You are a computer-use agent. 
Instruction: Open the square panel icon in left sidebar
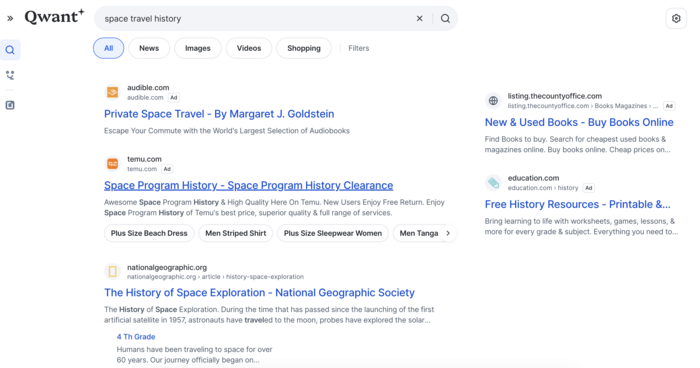[10, 105]
